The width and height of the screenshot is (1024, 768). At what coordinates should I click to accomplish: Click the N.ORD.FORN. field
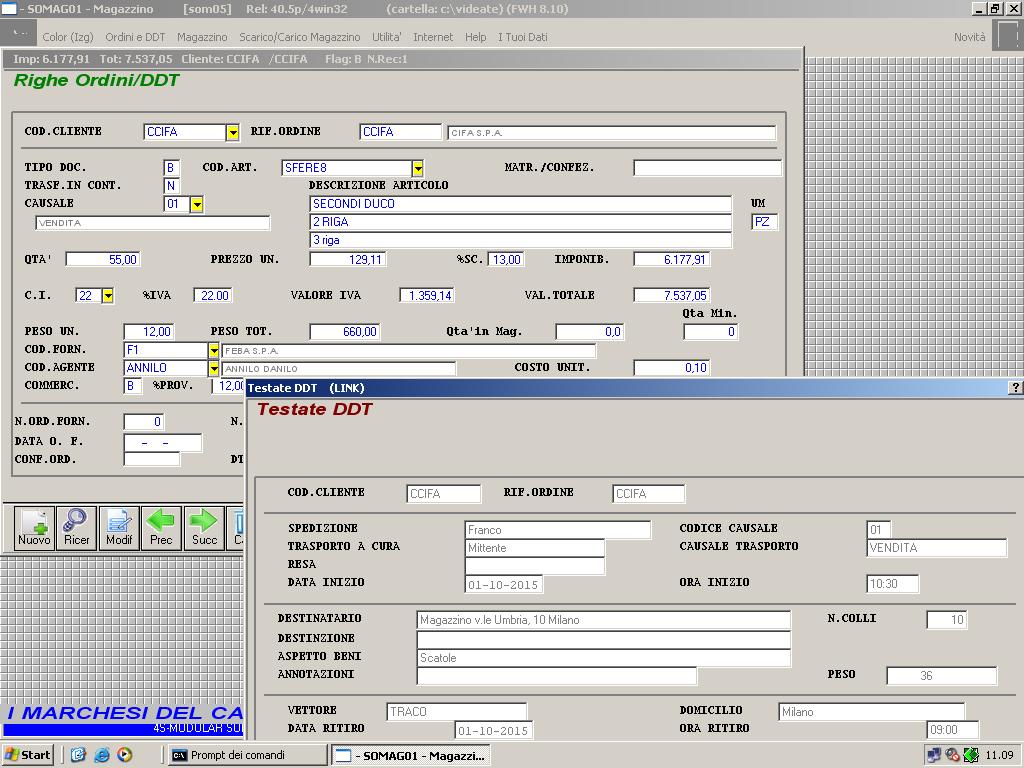144,422
